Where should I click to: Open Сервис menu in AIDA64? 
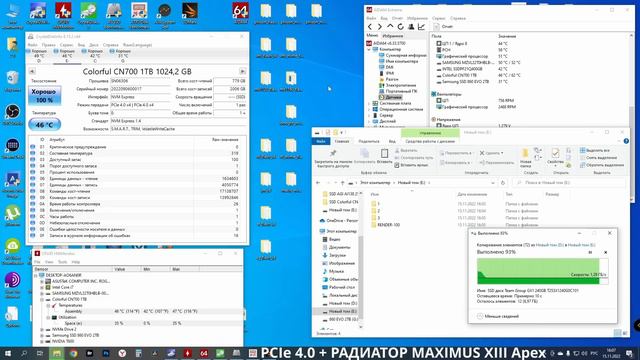439,18
